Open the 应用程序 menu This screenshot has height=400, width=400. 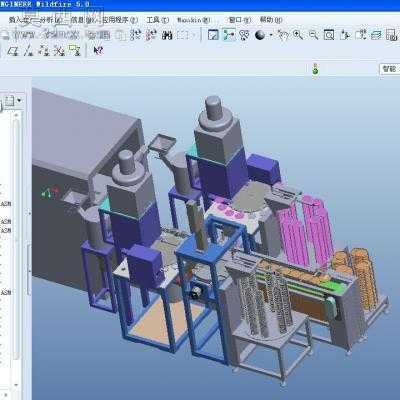(x=120, y=20)
